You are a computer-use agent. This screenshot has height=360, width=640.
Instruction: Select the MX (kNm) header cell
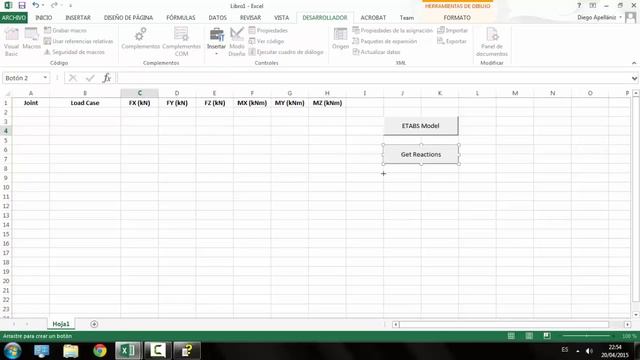pyautogui.click(x=252, y=103)
